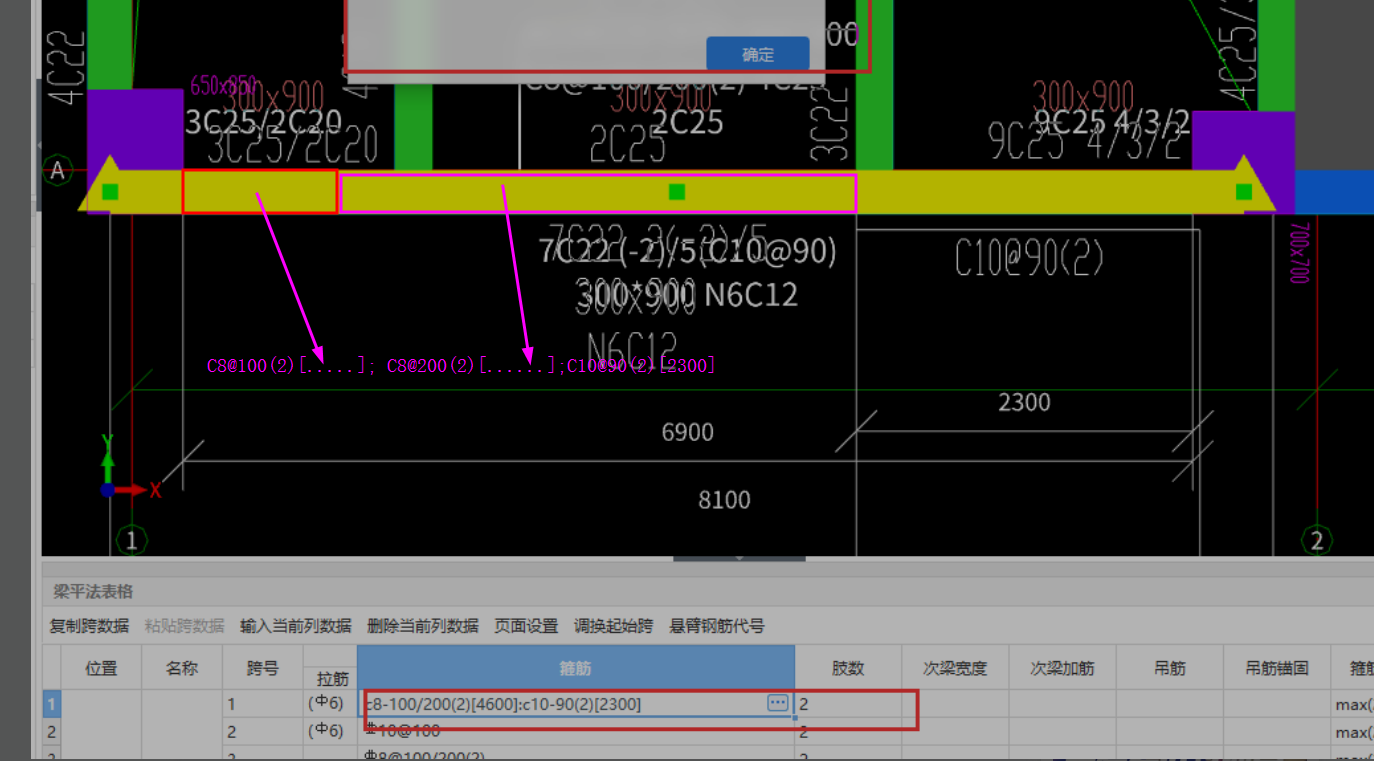This screenshot has height=761, width=1374.
Task: Click green grip at beam midpoint
Action: click(677, 191)
